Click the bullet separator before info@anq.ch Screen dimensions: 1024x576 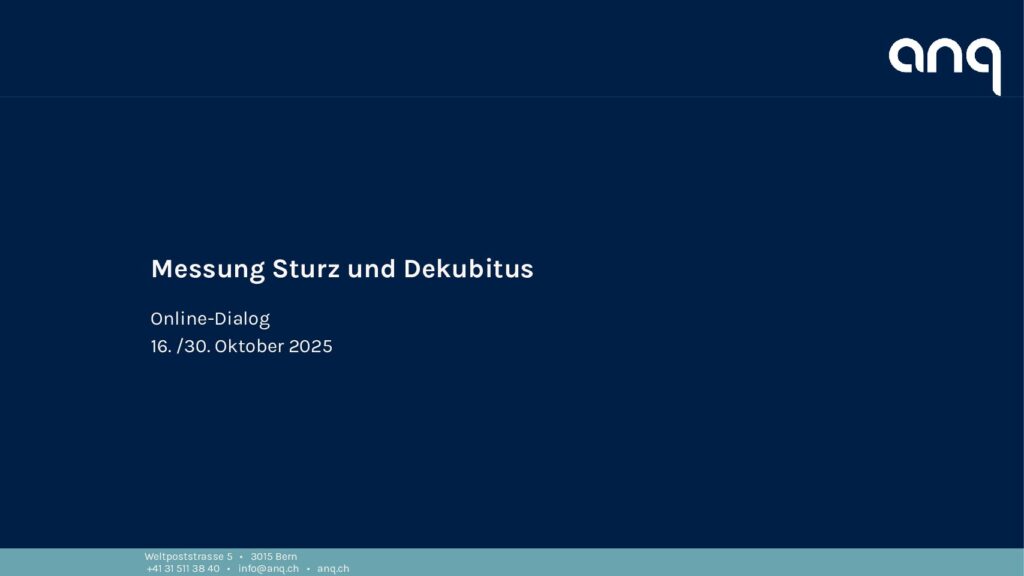coord(229,568)
